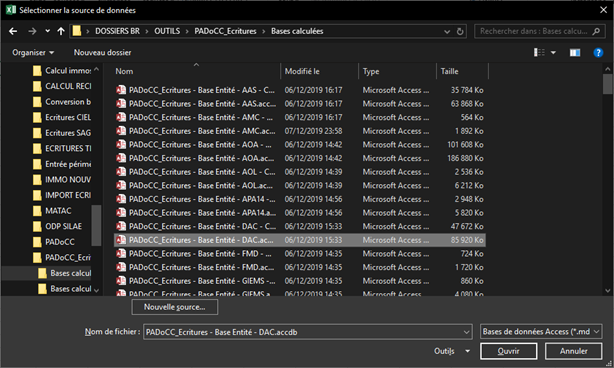Select the AAS - C... file sized 35 784 Ko

click(300, 90)
